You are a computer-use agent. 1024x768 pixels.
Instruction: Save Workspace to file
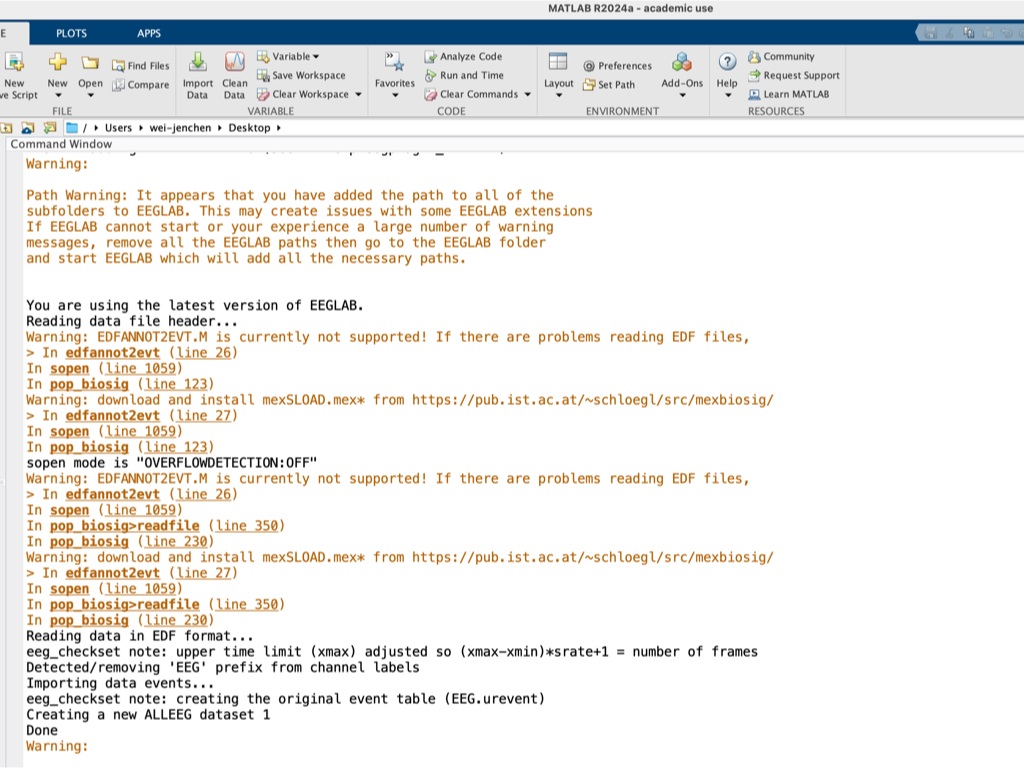click(301, 75)
